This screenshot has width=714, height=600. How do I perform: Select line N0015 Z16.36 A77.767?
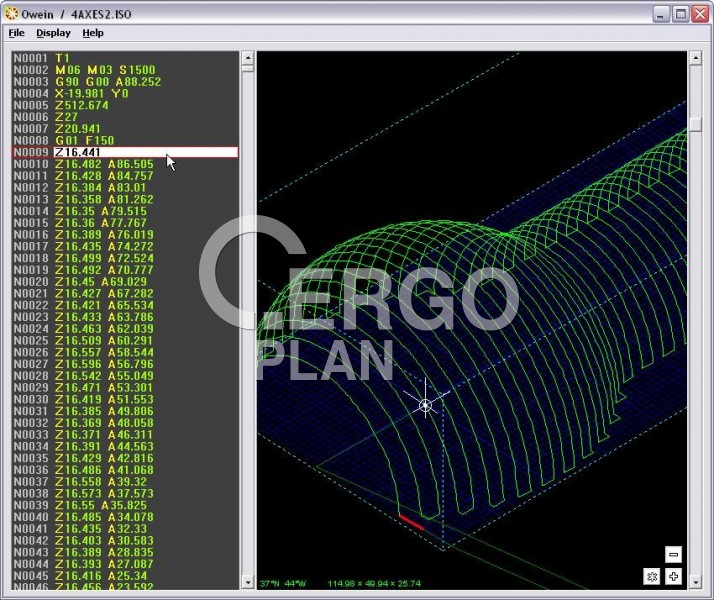125,223
